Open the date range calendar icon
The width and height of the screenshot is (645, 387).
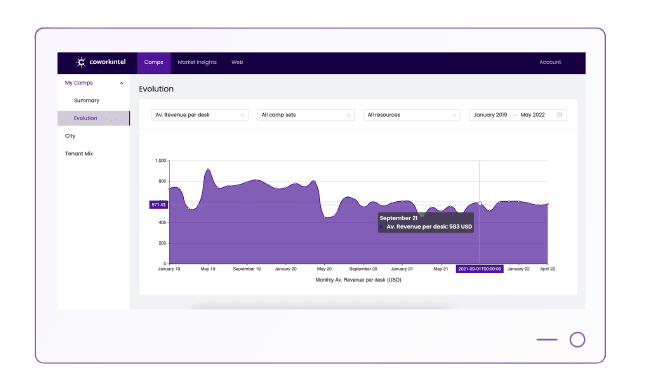click(559, 115)
